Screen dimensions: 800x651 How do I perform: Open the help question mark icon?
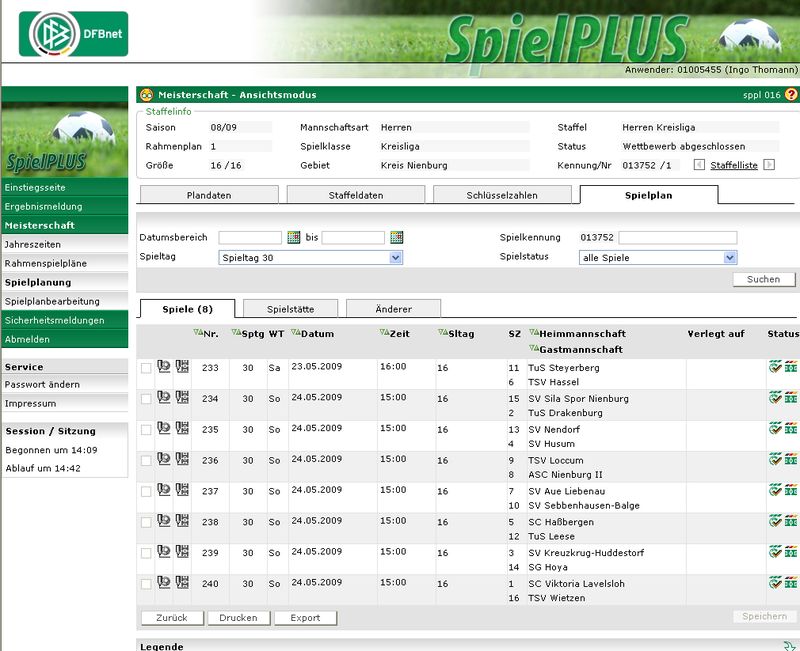(791, 95)
